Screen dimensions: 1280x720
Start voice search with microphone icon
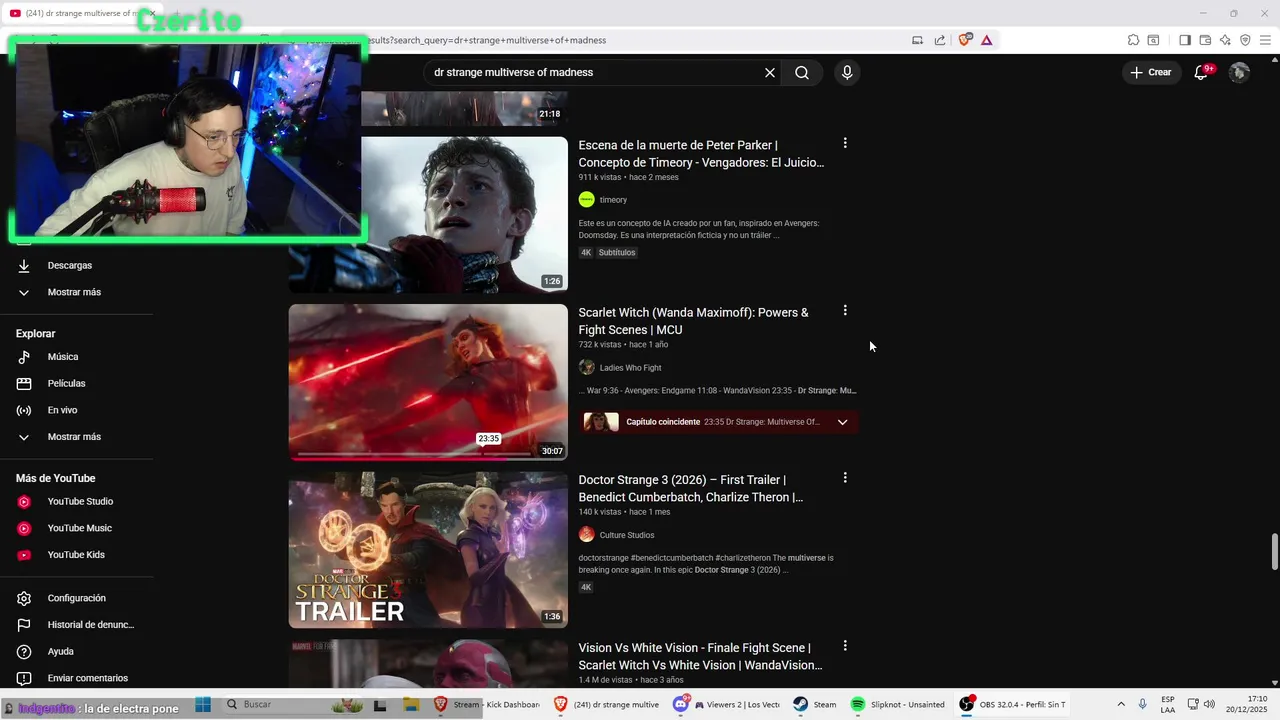(847, 72)
